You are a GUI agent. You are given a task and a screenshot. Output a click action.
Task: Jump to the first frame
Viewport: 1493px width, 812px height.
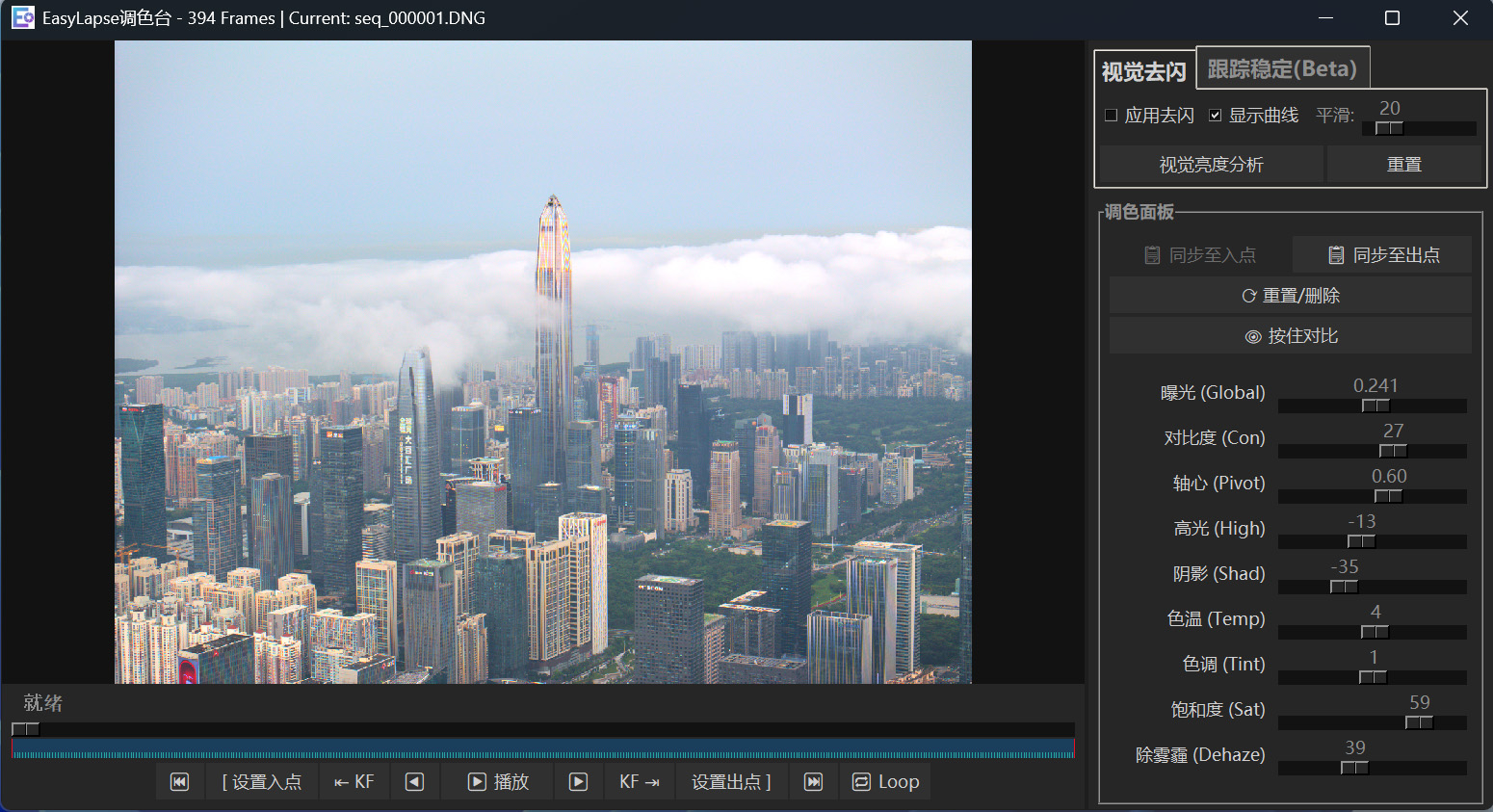(x=179, y=781)
